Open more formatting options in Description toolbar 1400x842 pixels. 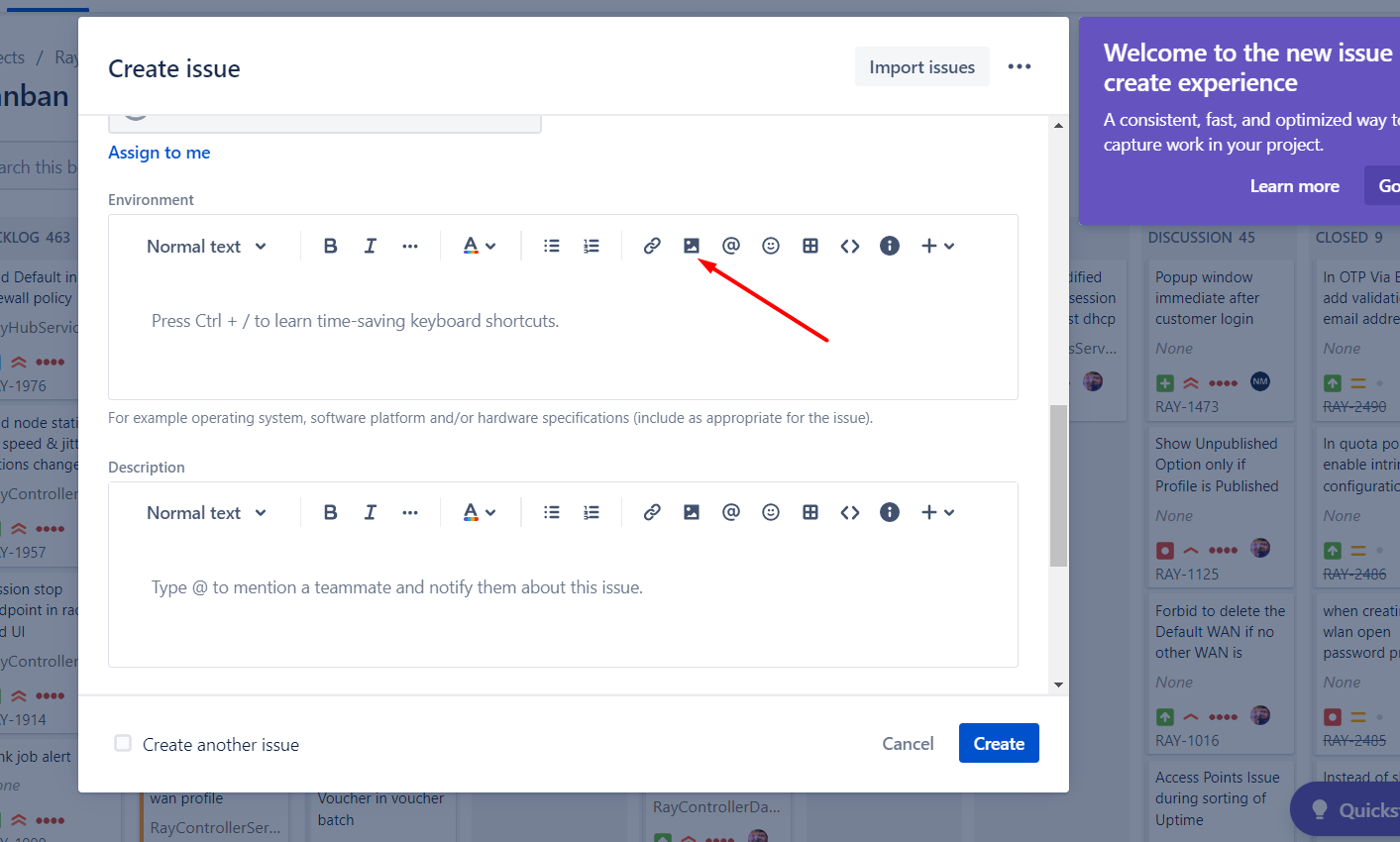tap(410, 512)
